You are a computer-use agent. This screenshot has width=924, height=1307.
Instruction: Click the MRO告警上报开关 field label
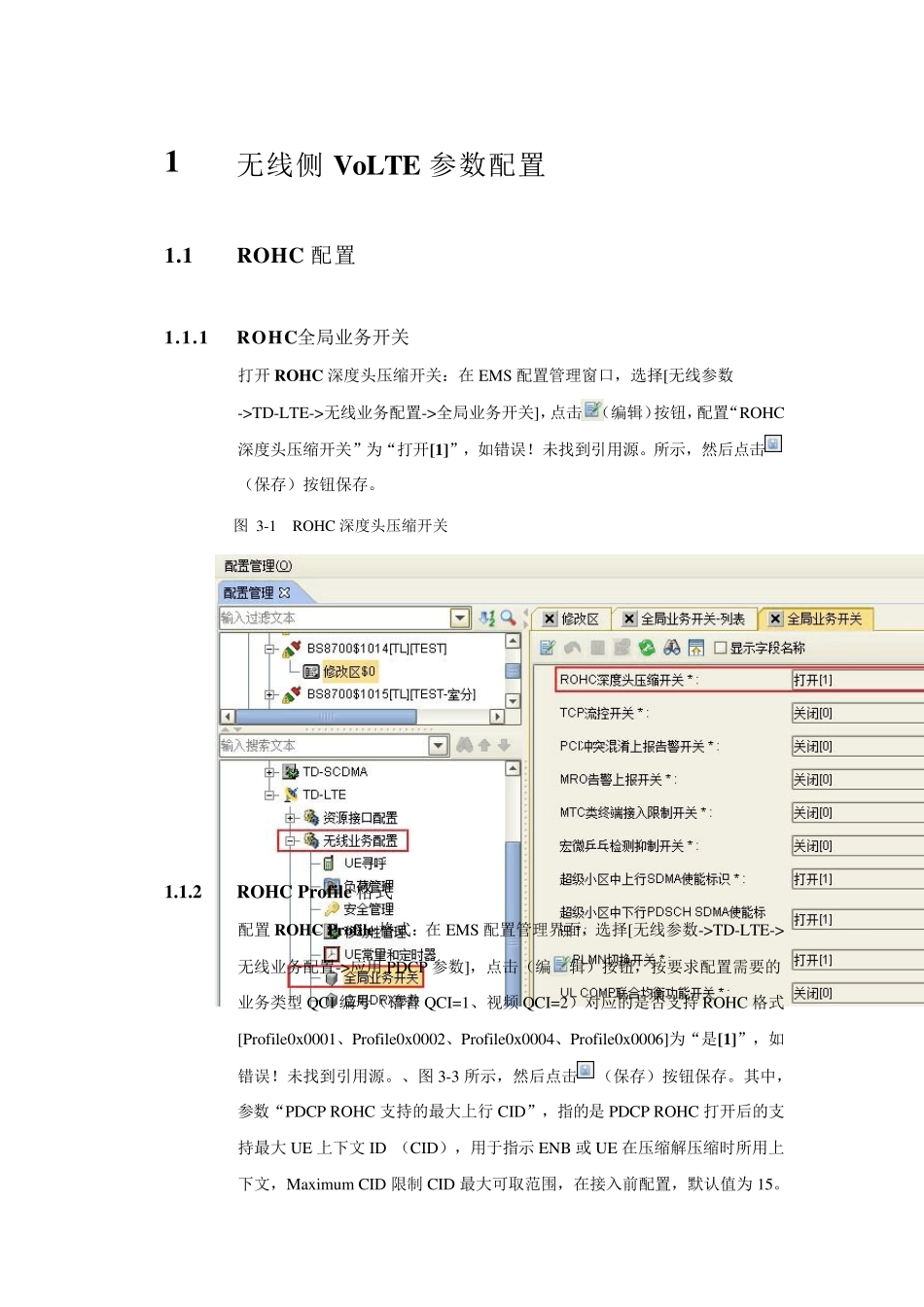(618, 779)
